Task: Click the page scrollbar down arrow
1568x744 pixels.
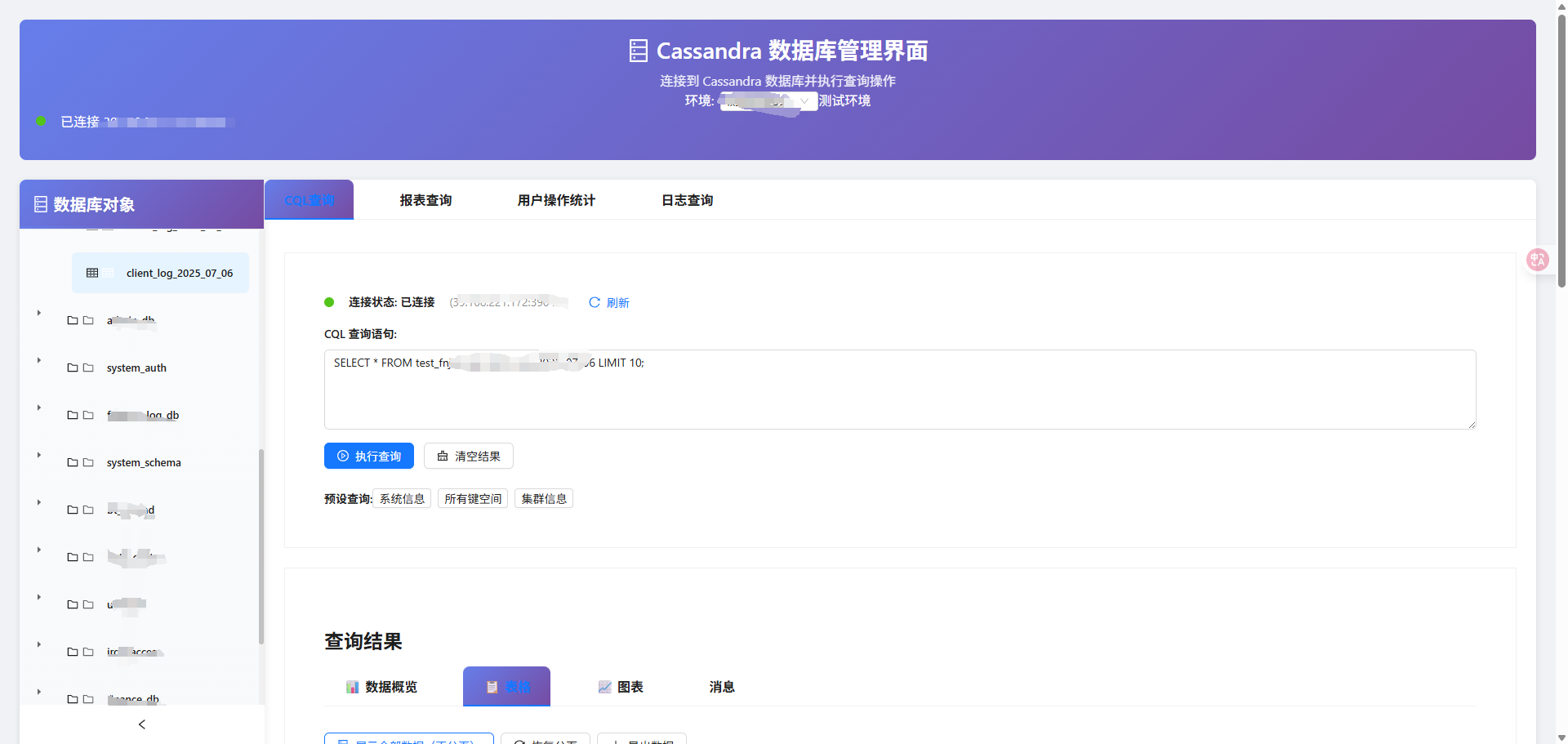Action: pos(1561,737)
